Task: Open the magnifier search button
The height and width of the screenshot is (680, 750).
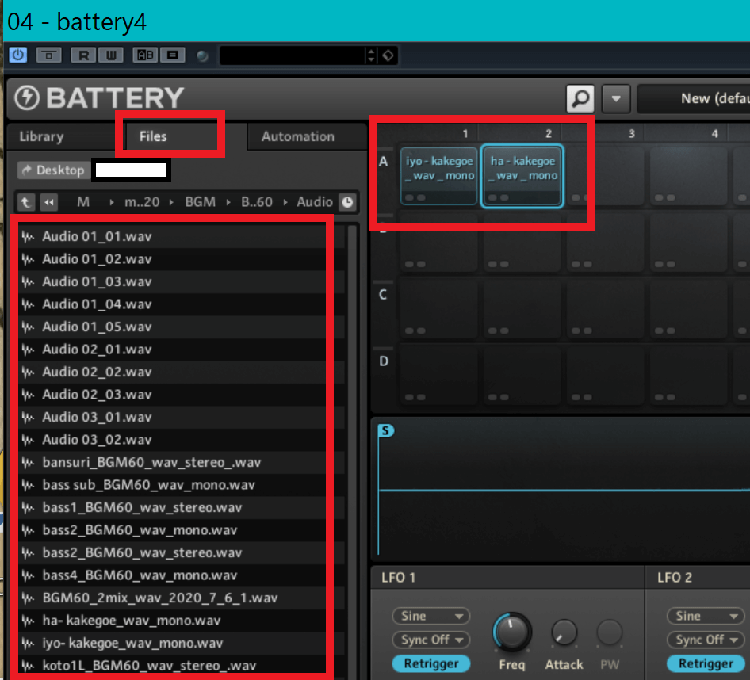Action: (x=580, y=99)
